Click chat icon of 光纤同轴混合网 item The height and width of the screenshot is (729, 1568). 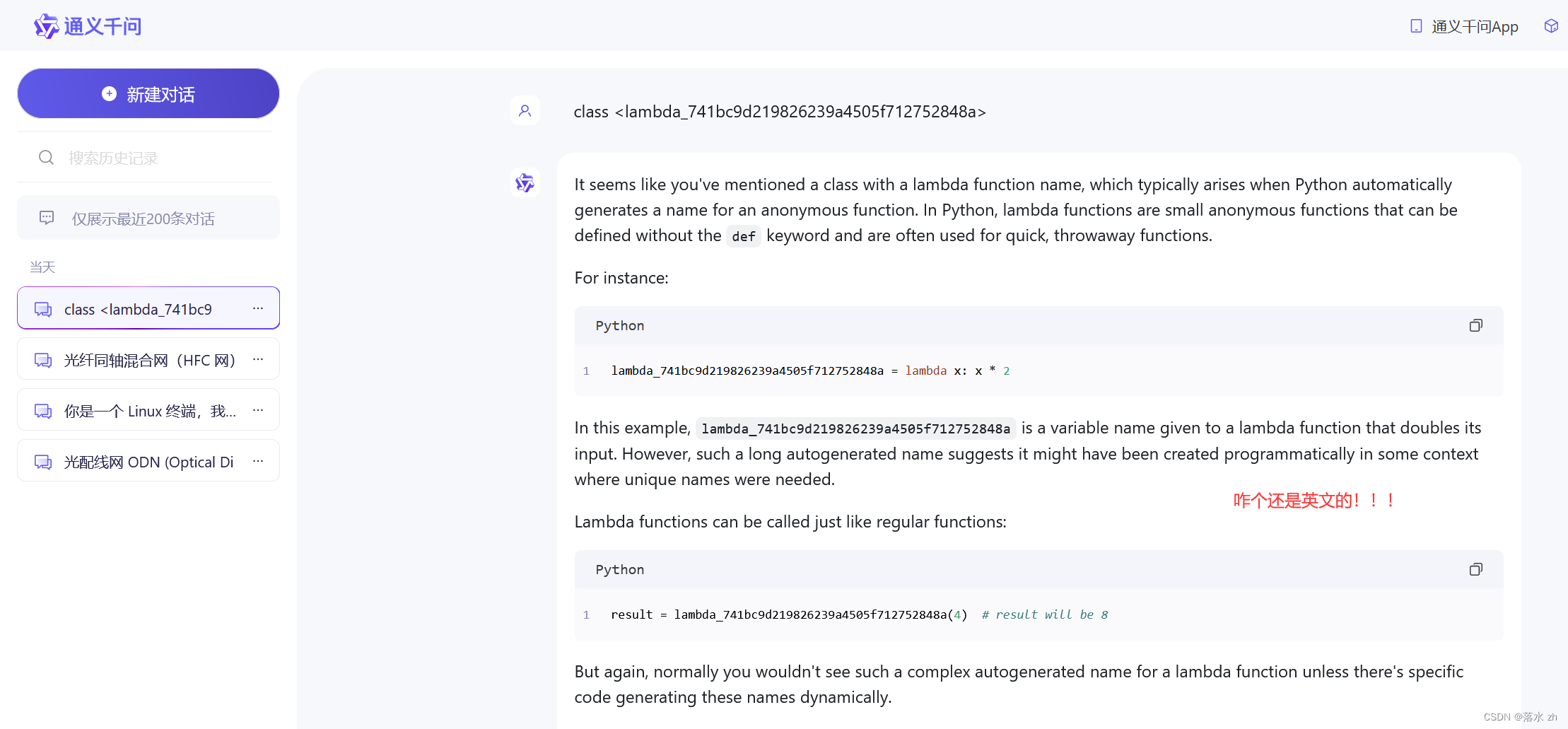[43, 360]
